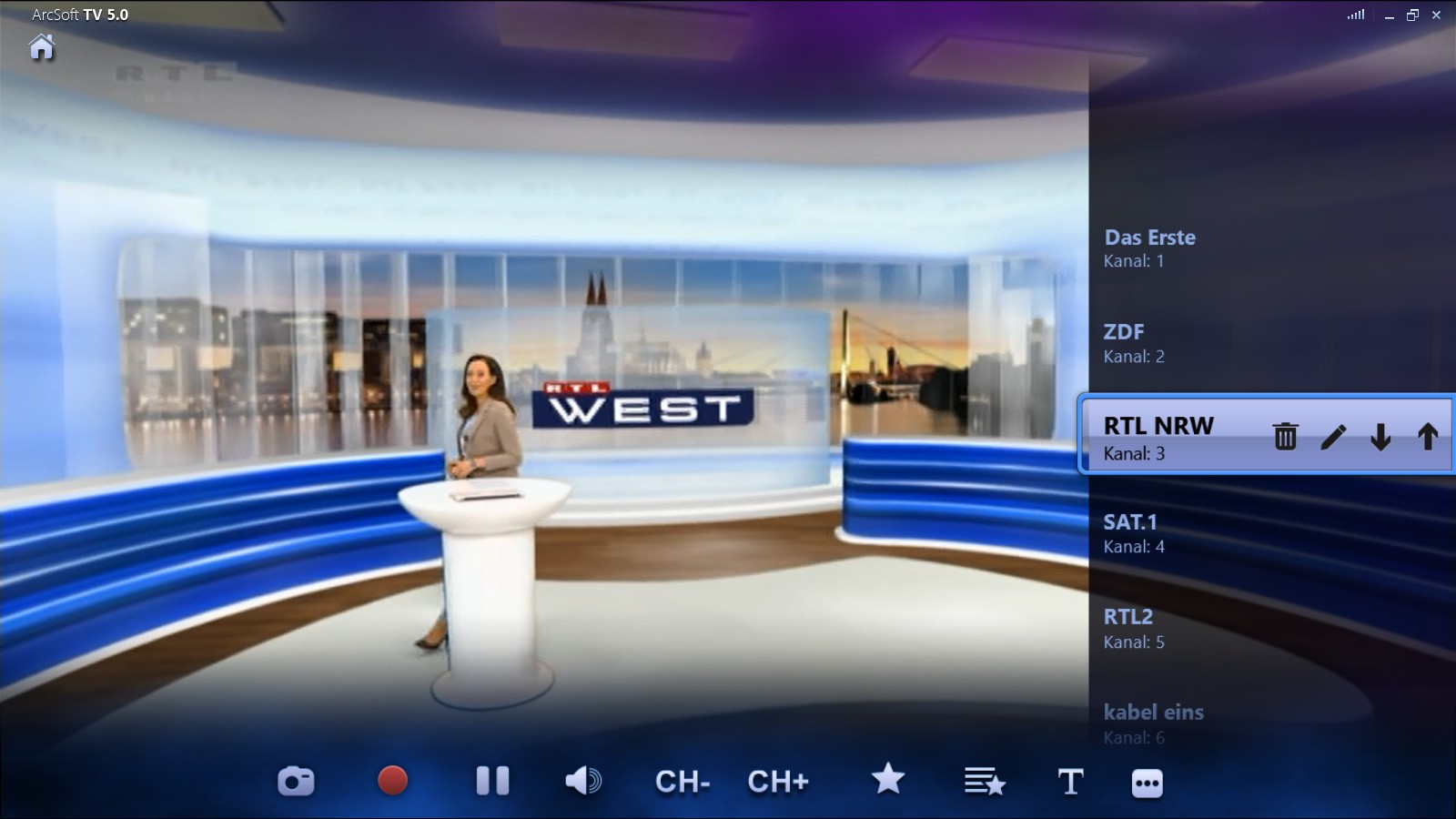Open the volume speaker control
Screen dimensions: 1456x819
click(x=583, y=781)
